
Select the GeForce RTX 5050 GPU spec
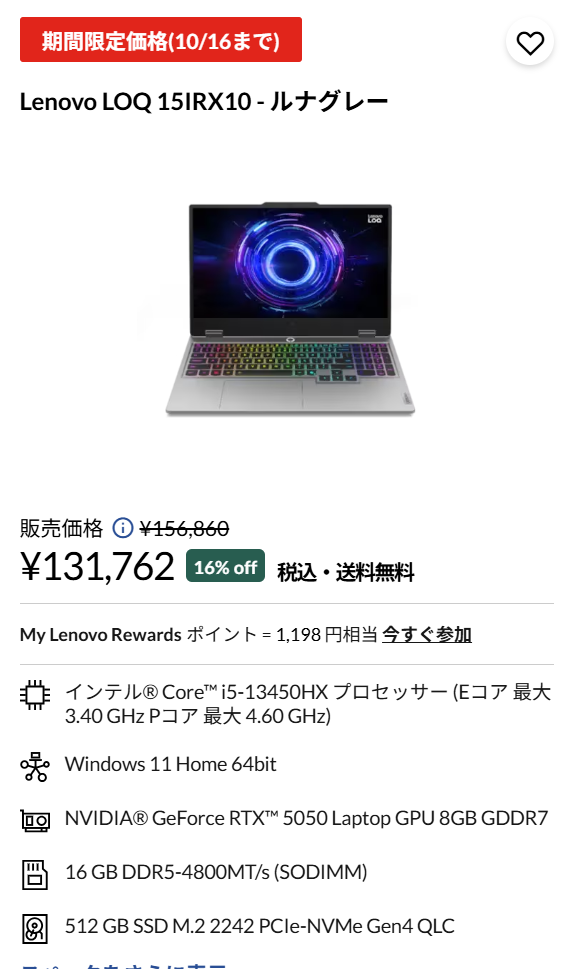(306, 818)
